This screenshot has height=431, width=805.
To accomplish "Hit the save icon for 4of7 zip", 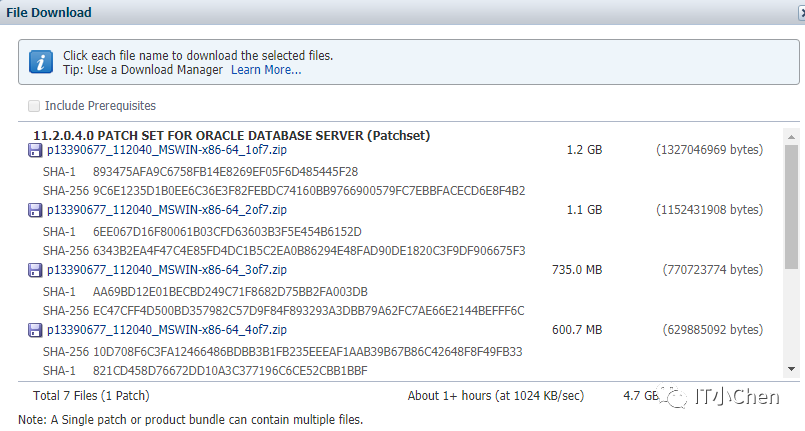I will 34,330.
